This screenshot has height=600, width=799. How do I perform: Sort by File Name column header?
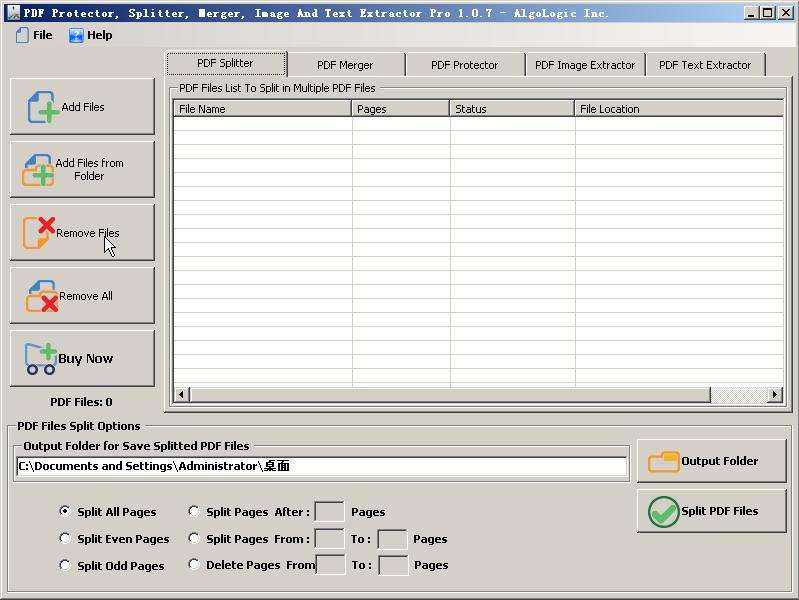tap(262, 109)
